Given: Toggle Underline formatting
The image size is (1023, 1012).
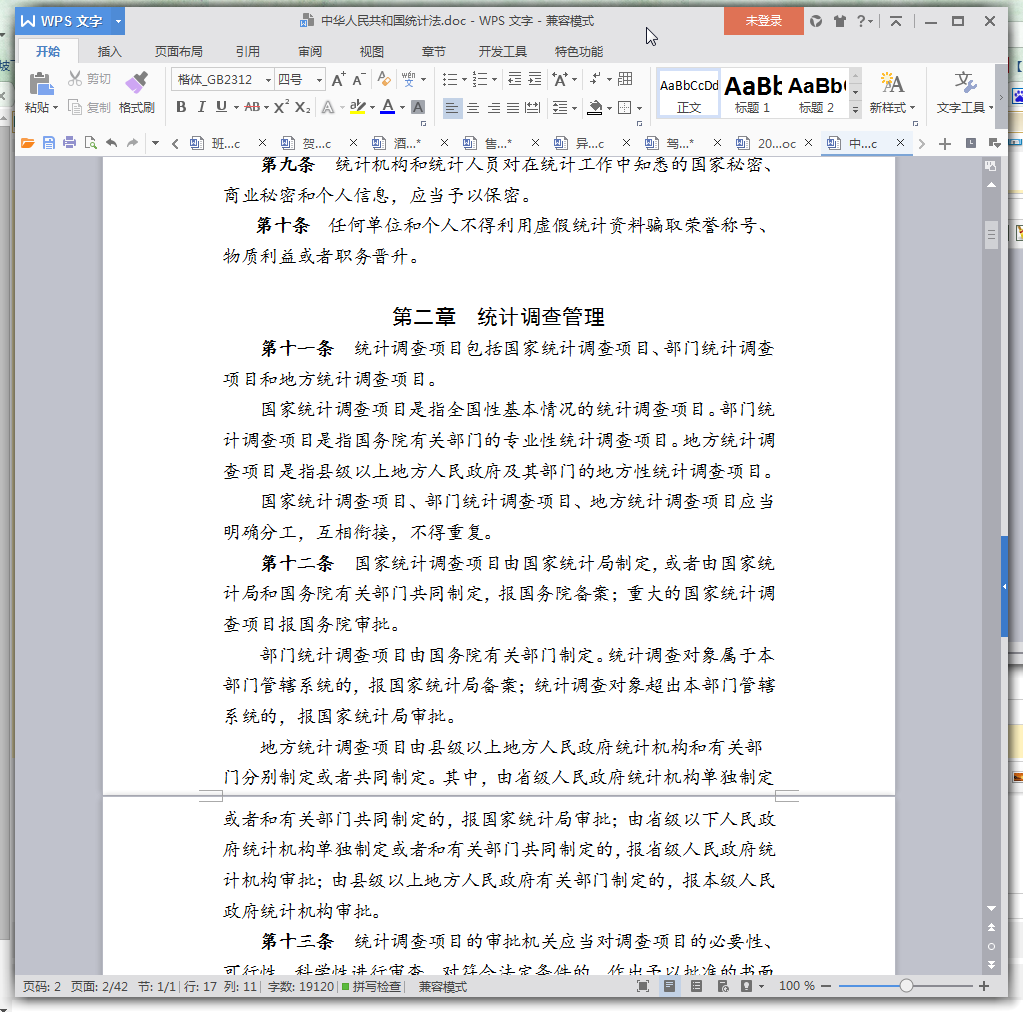Looking at the screenshot, I should [221, 107].
